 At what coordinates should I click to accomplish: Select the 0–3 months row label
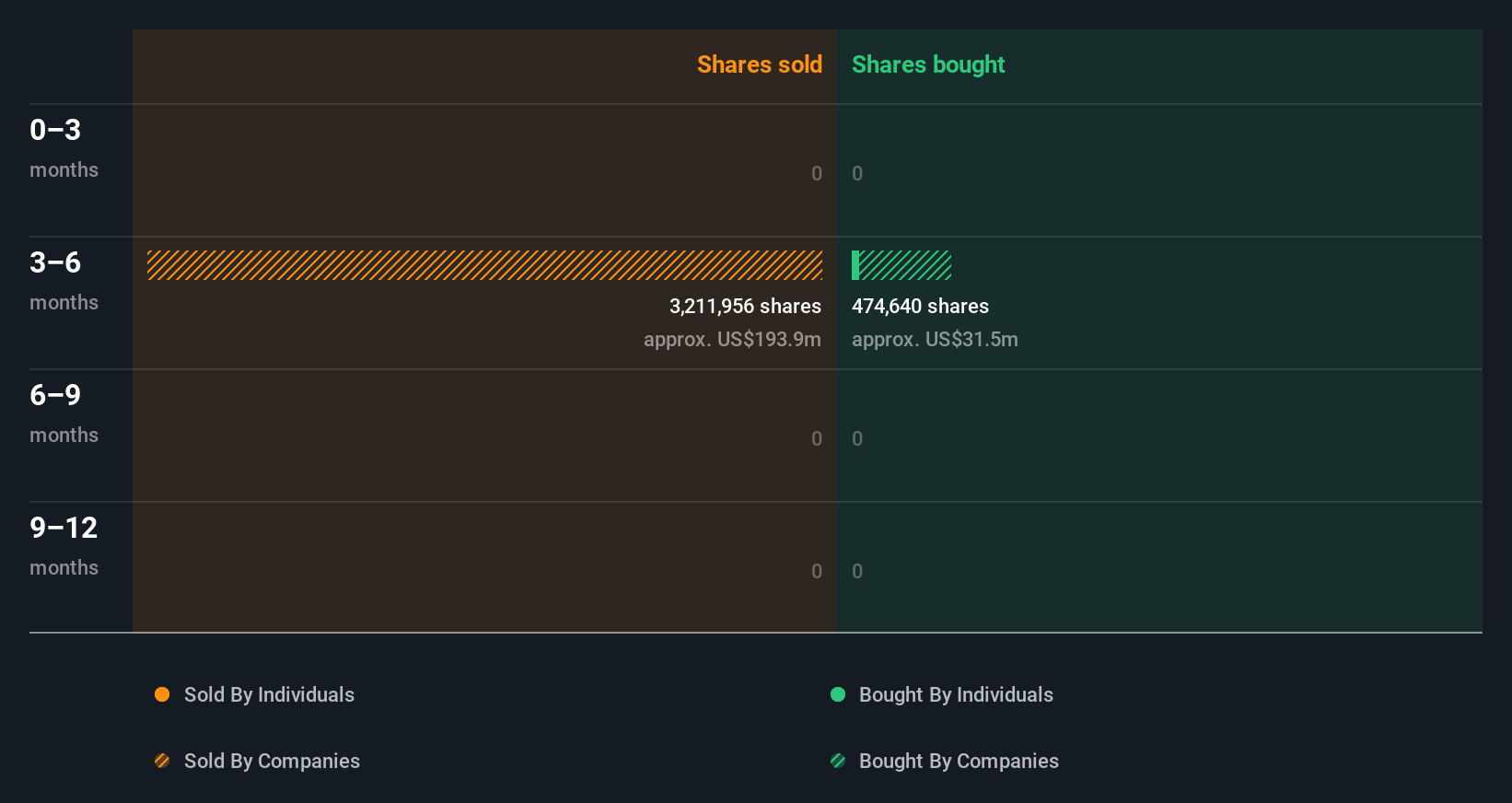click(64, 148)
